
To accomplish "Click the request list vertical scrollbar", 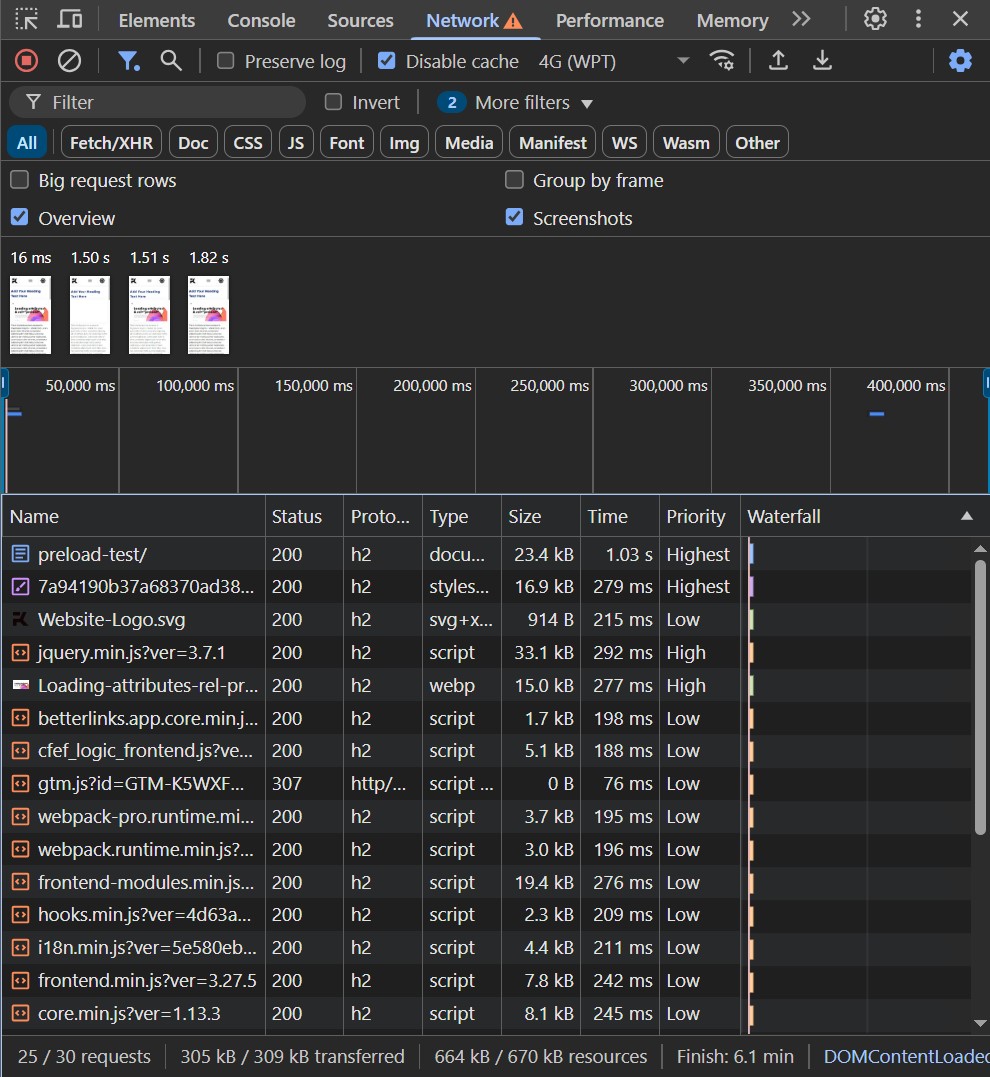I will click(980, 698).
